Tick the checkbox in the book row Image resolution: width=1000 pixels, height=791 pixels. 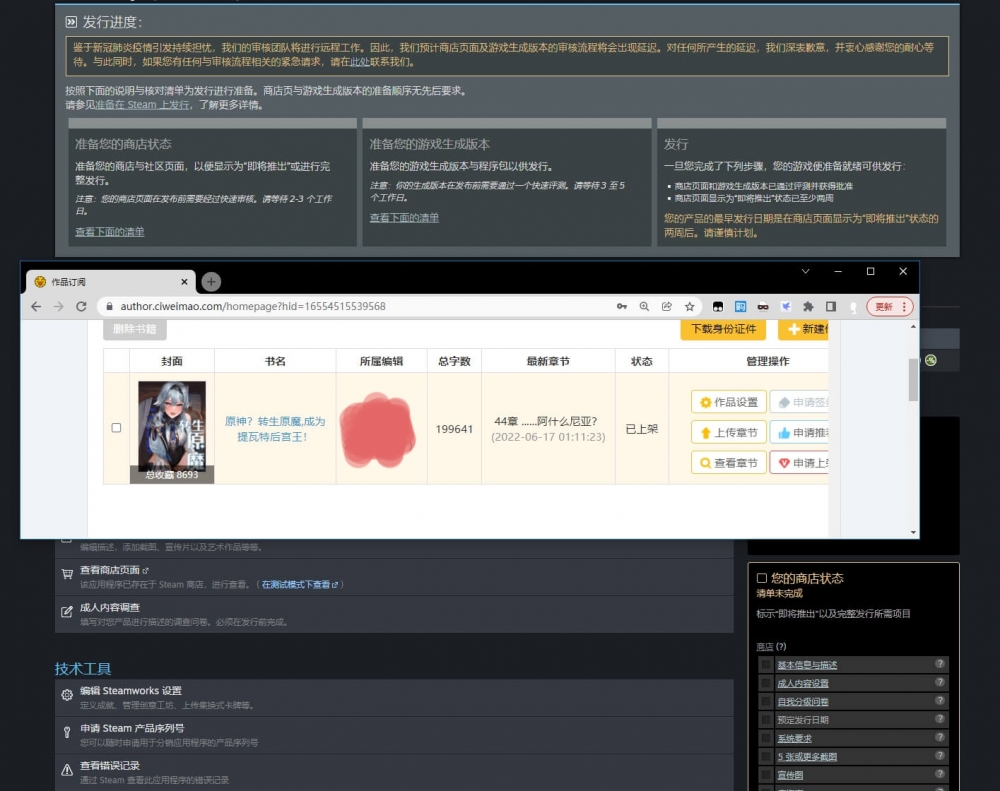pyautogui.click(x=116, y=428)
